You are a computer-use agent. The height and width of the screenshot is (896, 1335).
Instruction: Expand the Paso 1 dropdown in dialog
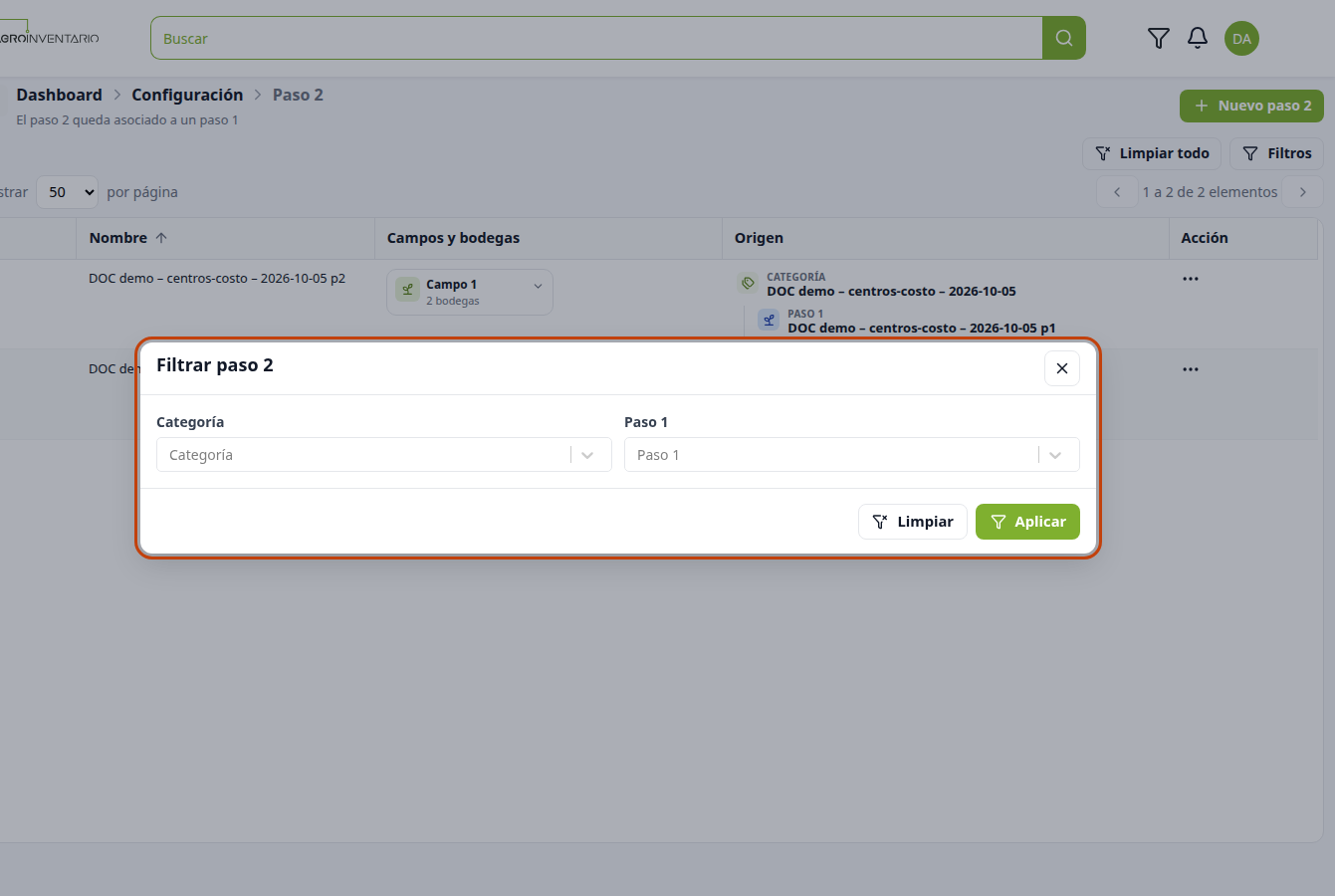coord(1055,455)
